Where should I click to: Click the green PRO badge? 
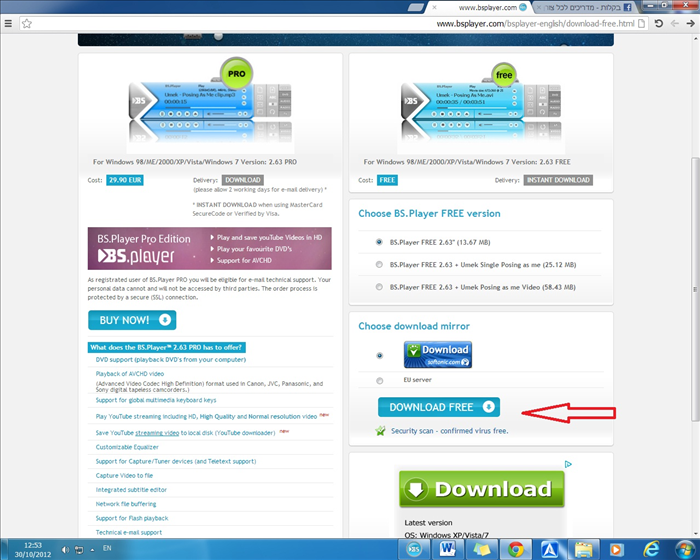click(237, 73)
